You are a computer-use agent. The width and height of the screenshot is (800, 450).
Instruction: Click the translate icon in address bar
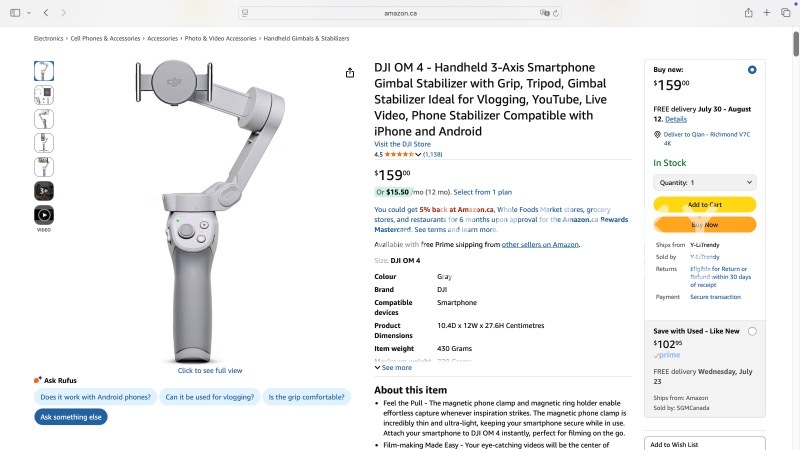pyautogui.click(x=544, y=13)
